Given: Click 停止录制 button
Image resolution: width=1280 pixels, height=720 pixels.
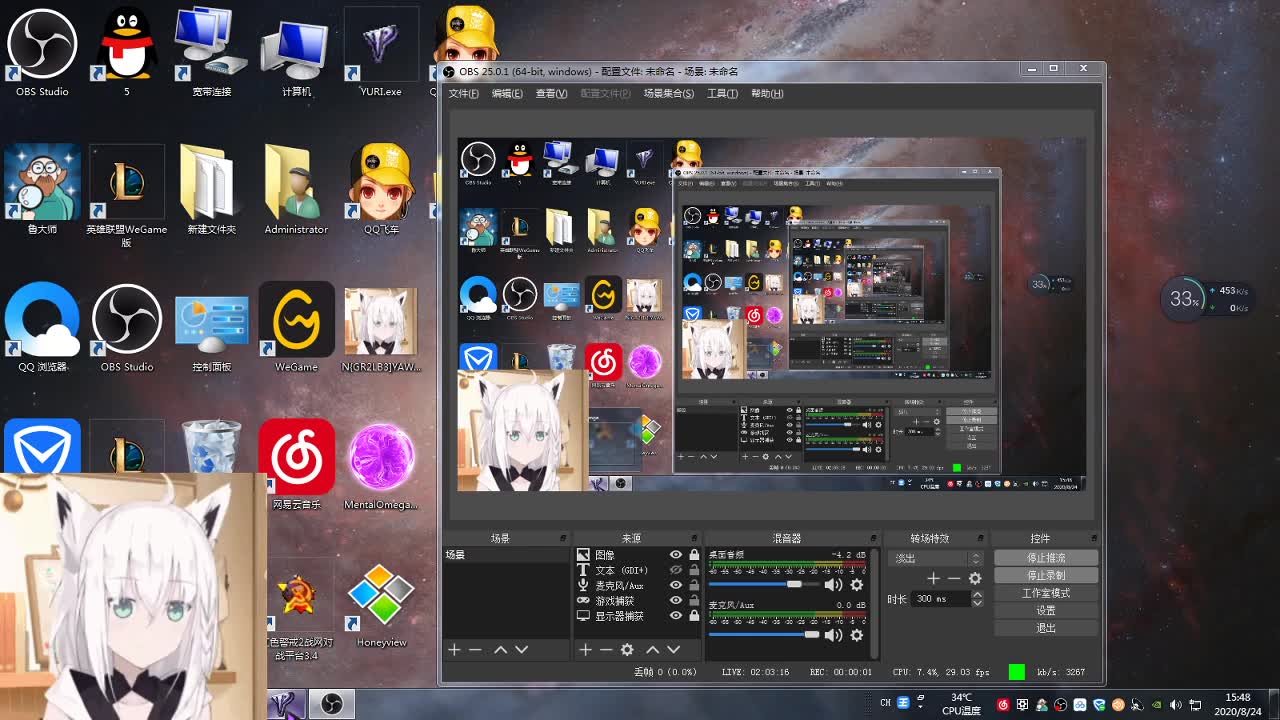Looking at the screenshot, I should (x=1046, y=575).
